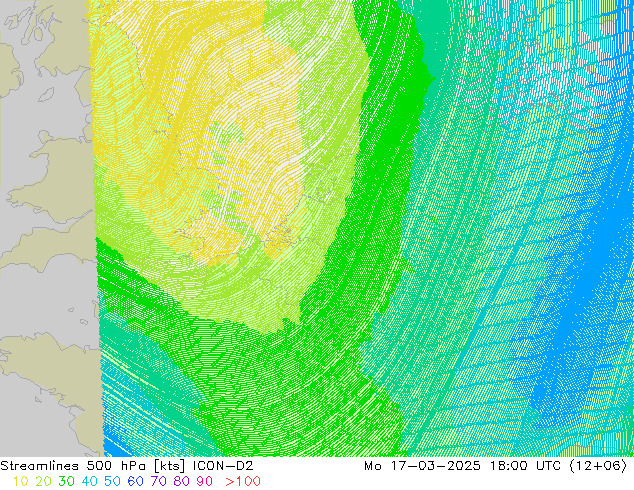The width and height of the screenshot is (634, 490).
Task: Click the '(12+06)' forecast offset text
Action: [x=598, y=466]
